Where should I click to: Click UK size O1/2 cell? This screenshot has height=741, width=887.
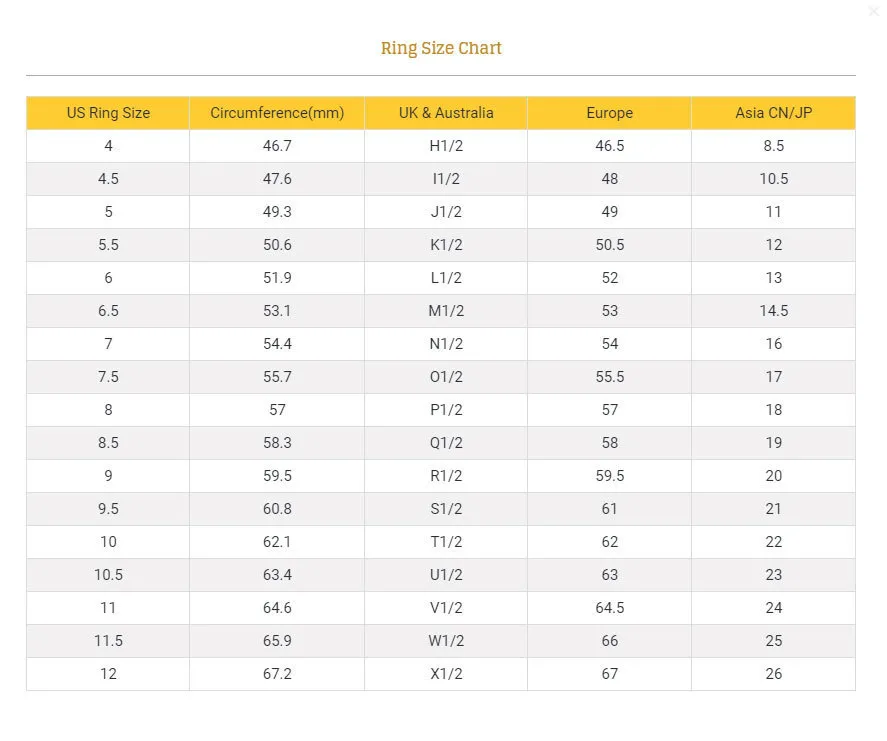[x=446, y=377]
